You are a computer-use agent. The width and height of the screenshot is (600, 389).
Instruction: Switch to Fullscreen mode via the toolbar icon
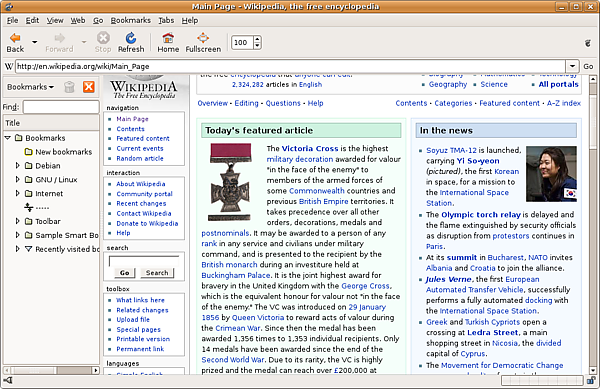203,42
